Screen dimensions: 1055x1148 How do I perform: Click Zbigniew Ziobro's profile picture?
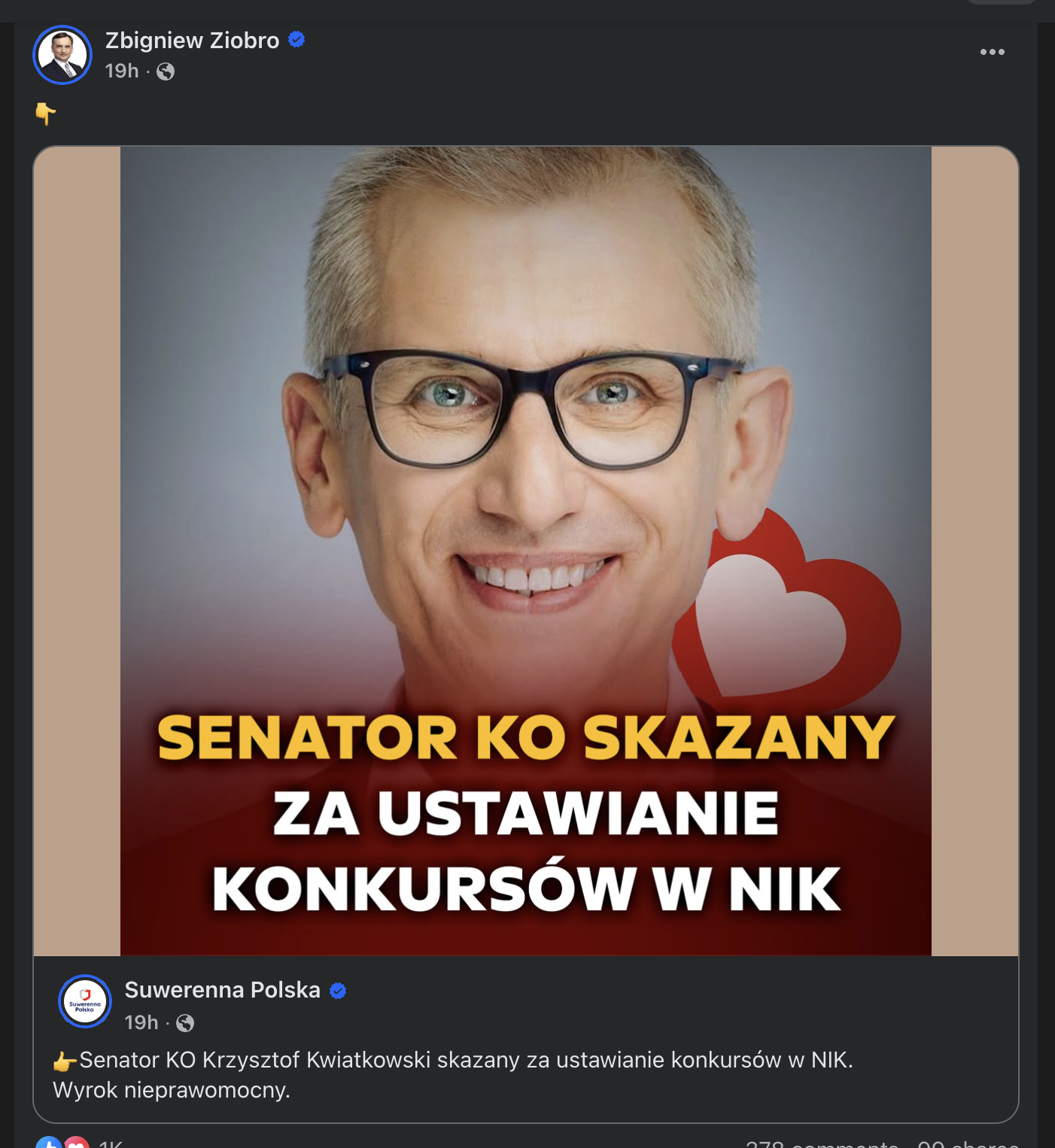(x=62, y=55)
